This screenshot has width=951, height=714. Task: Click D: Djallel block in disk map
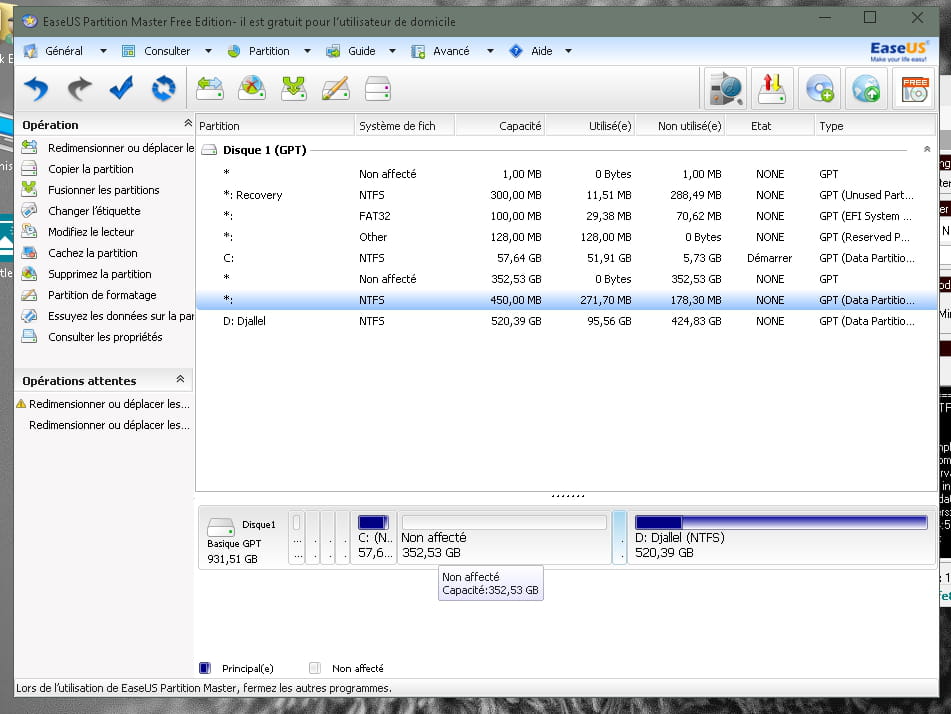pyautogui.click(x=781, y=538)
